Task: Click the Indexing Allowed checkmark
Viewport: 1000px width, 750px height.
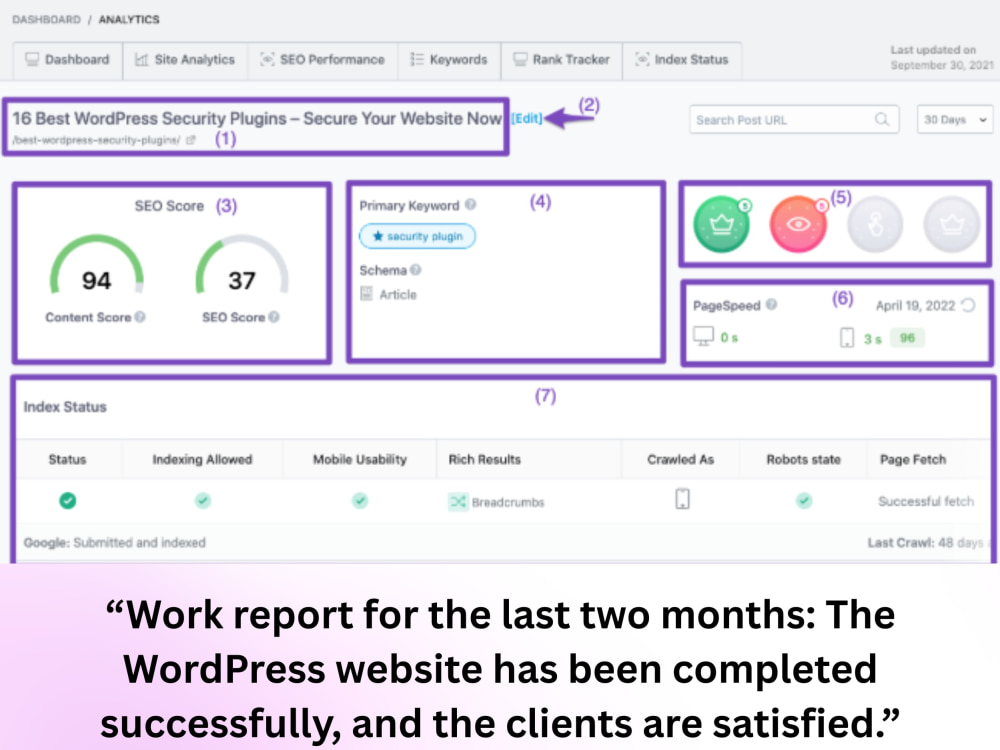Action: (203, 501)
